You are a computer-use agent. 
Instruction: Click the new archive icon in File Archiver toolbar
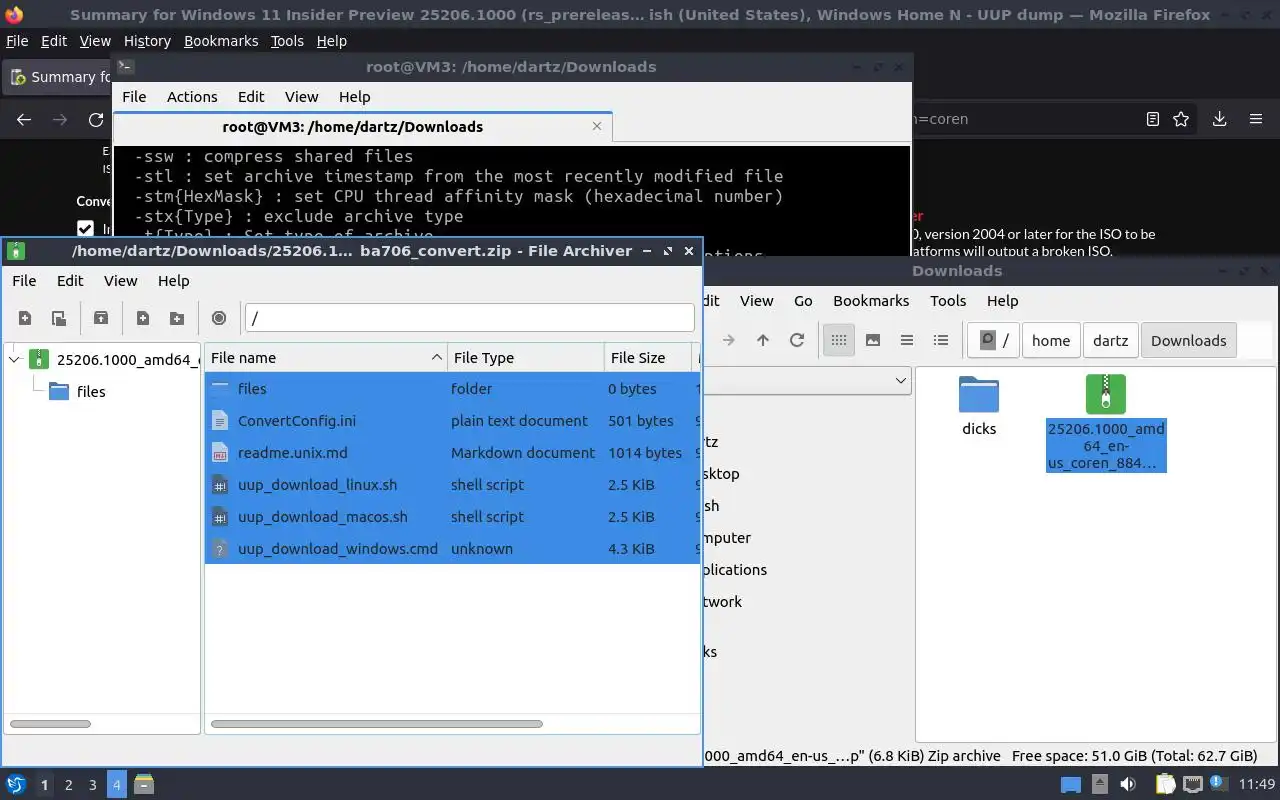[25, 318]
